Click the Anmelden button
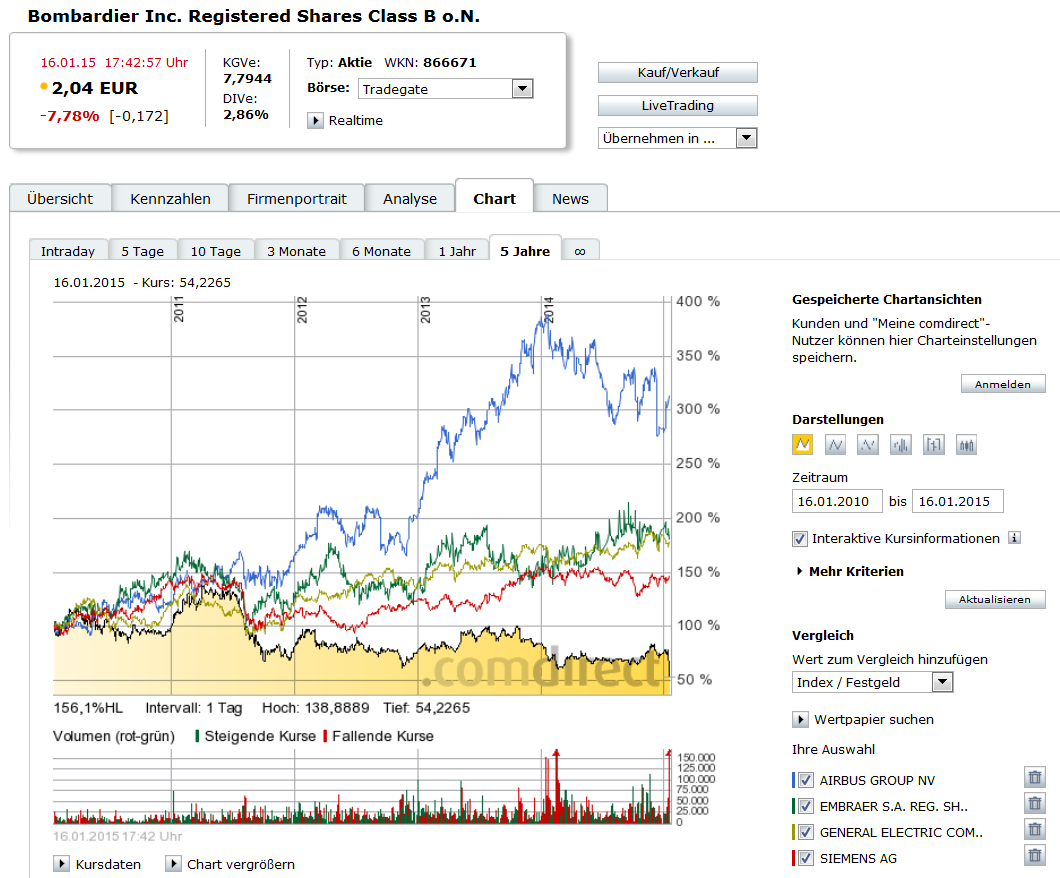This screenshot has height=878, width=1060. pyautogui.click(x=1003, y=384)
